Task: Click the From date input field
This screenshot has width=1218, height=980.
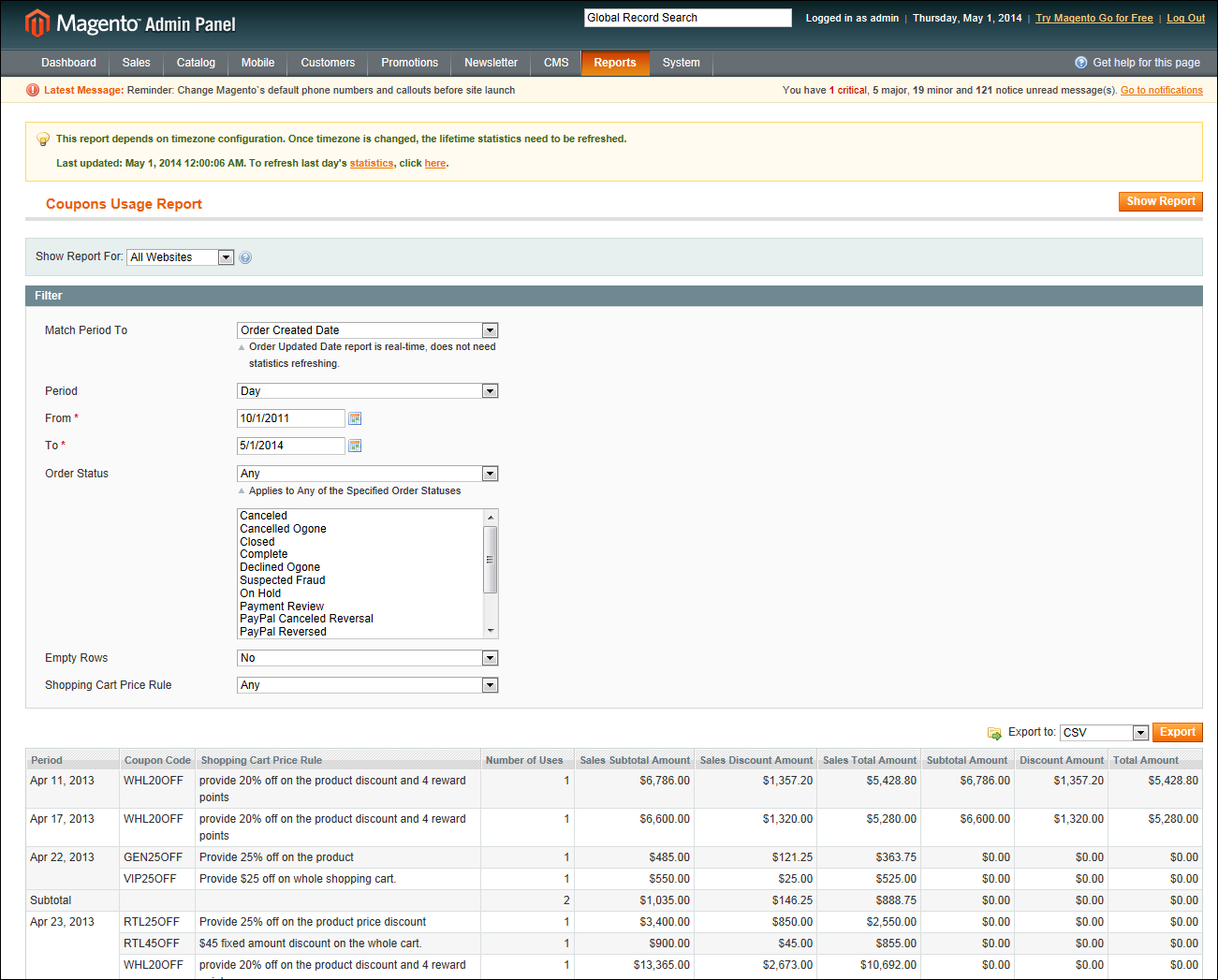Action: (x=291, y=418)
